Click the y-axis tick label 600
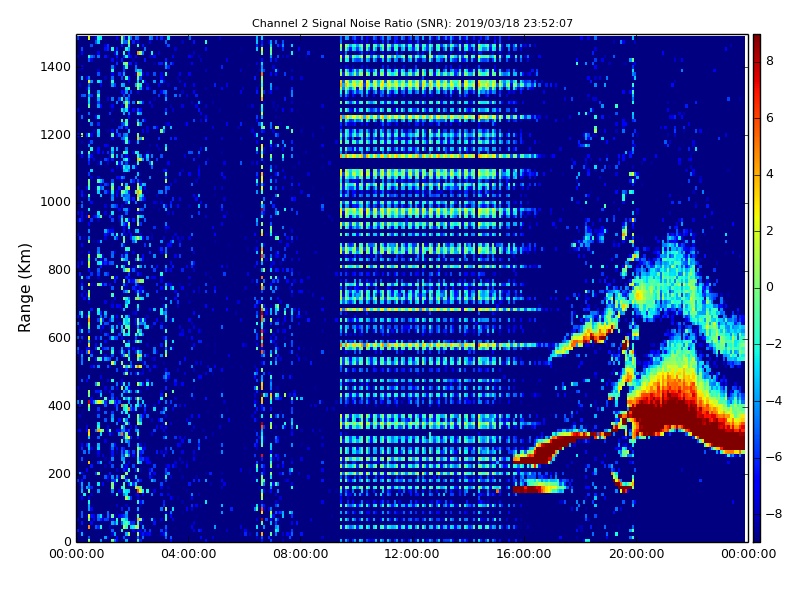 pyautogui.click(x=59, y=338)
